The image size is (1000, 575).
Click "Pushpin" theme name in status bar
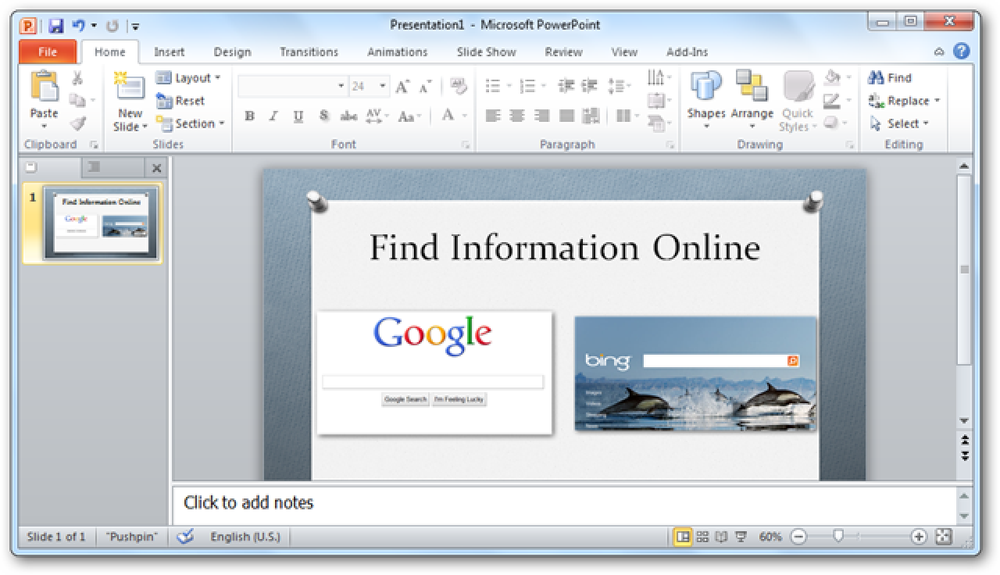click(x=131, y=537)
